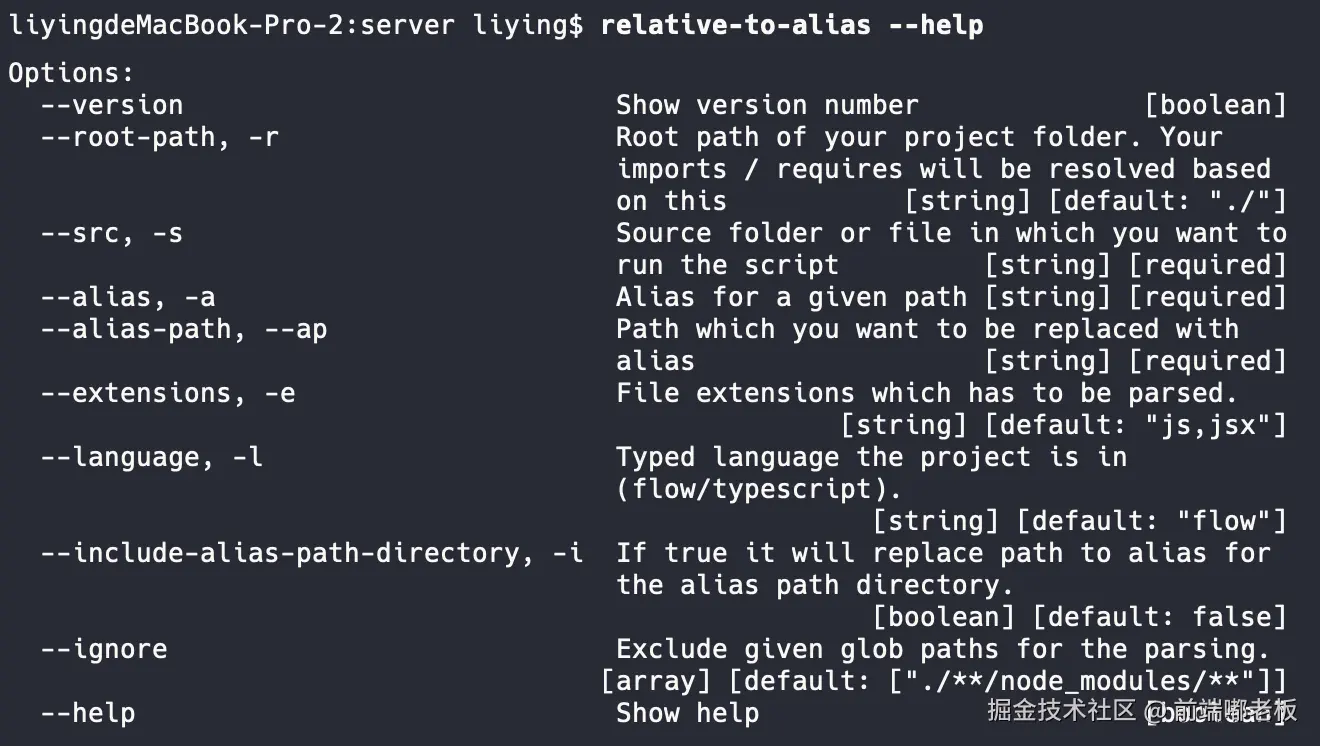
Task: Click the "Show version number" description
Action: (x=766, y=105)
